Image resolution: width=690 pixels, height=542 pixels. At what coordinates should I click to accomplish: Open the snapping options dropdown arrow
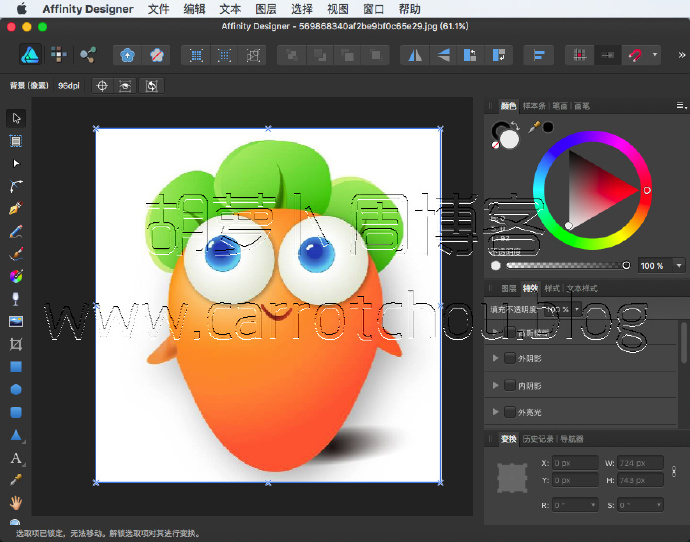[x=654, y=55]
